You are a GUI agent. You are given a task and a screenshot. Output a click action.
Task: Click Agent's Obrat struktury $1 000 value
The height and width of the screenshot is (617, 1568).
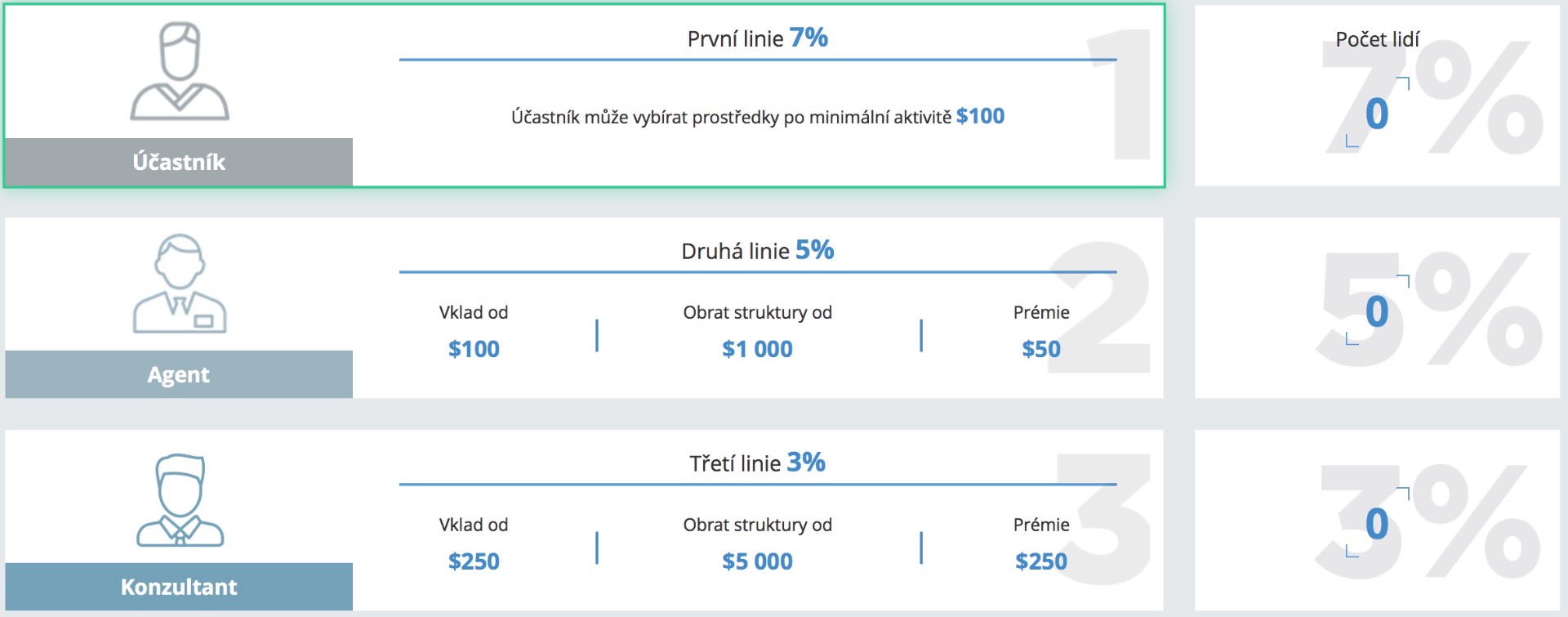click(757, 349)
